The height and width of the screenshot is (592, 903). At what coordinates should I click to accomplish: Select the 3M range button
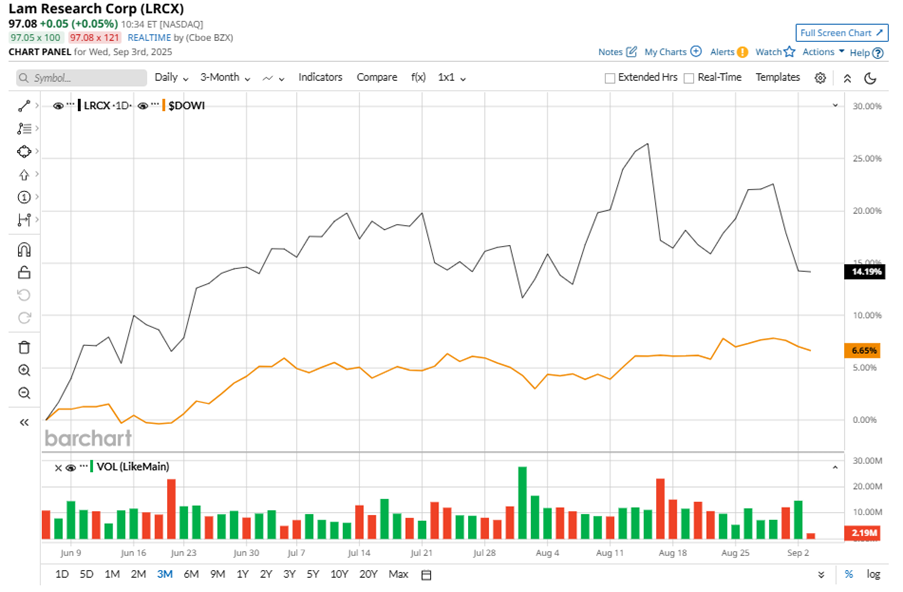tap(165, 574)
